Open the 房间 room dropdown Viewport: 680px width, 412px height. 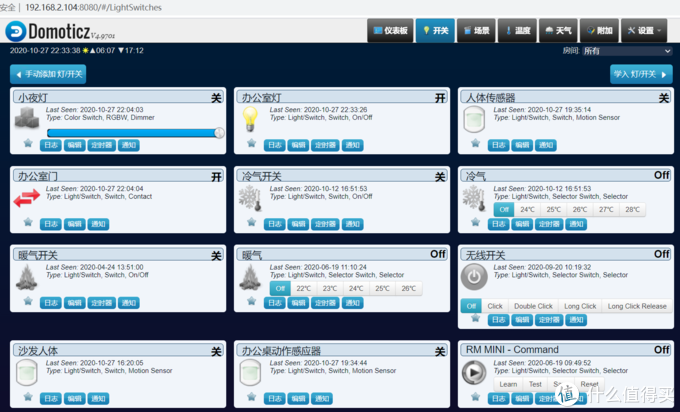tap(626, 50)
